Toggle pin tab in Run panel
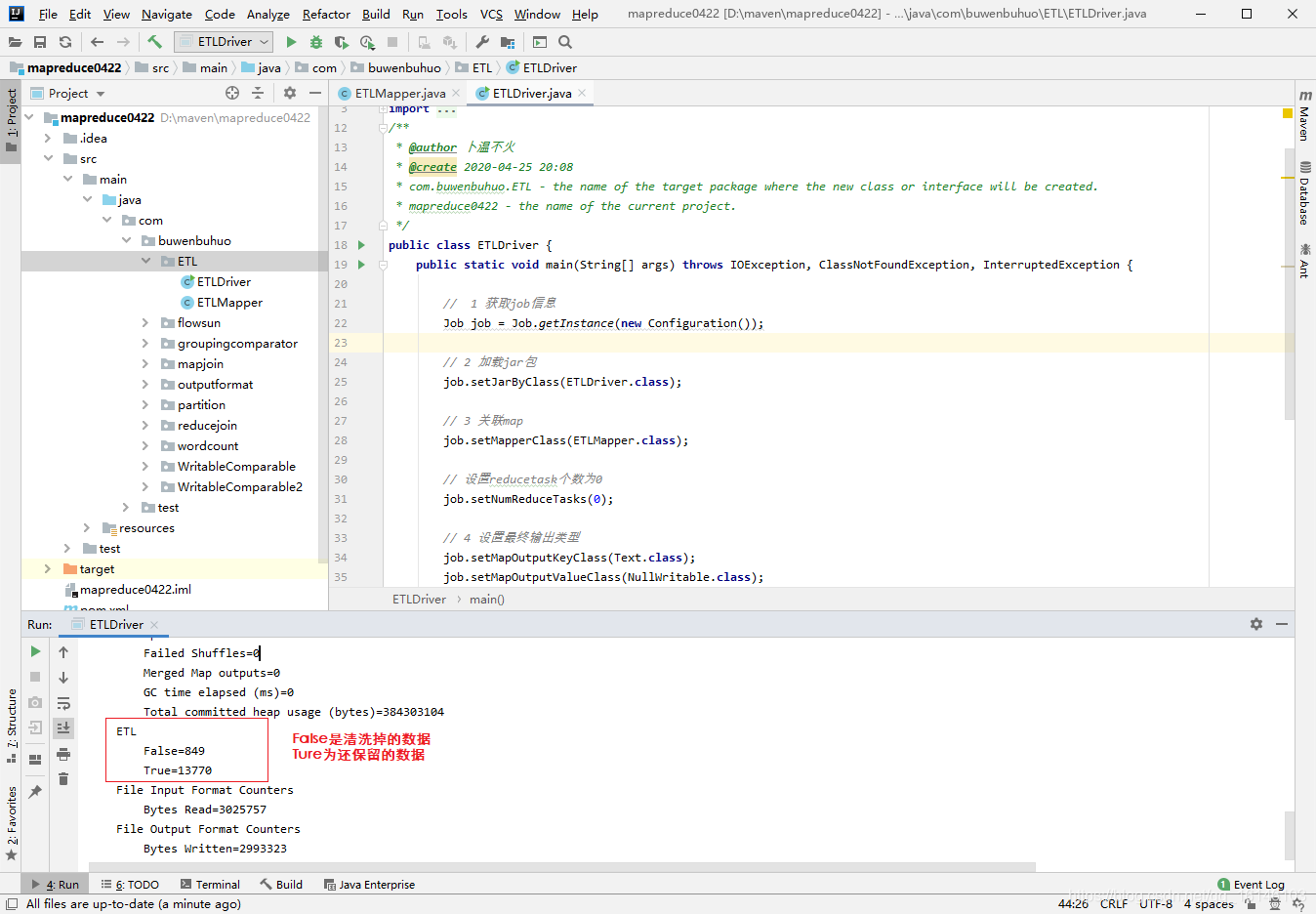 coord(35,791)
